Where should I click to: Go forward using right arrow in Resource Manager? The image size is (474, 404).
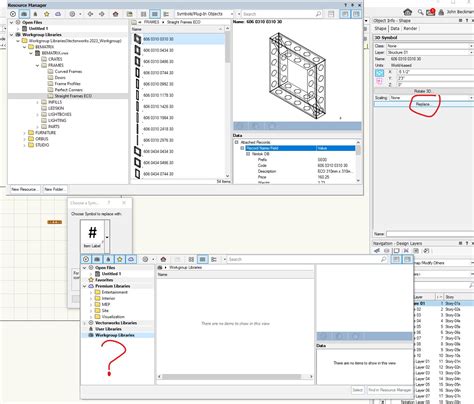102,14
